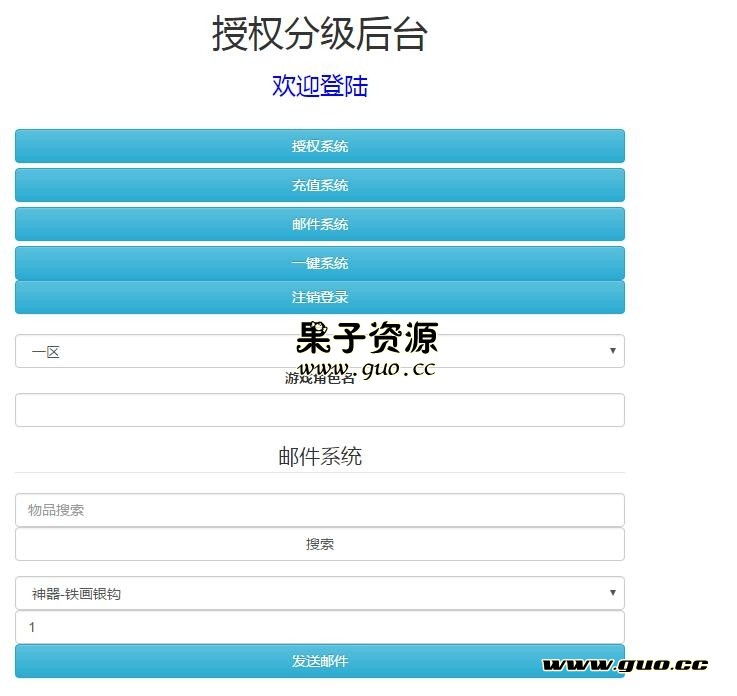Switch to the 充值系统 recharge section

320,185
